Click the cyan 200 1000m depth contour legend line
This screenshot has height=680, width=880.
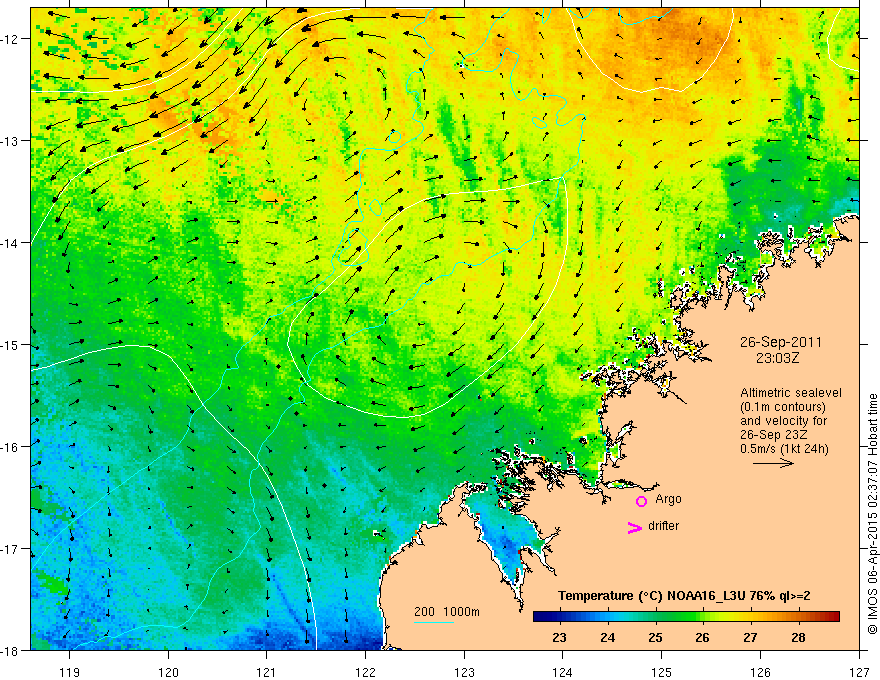point(434,622)
